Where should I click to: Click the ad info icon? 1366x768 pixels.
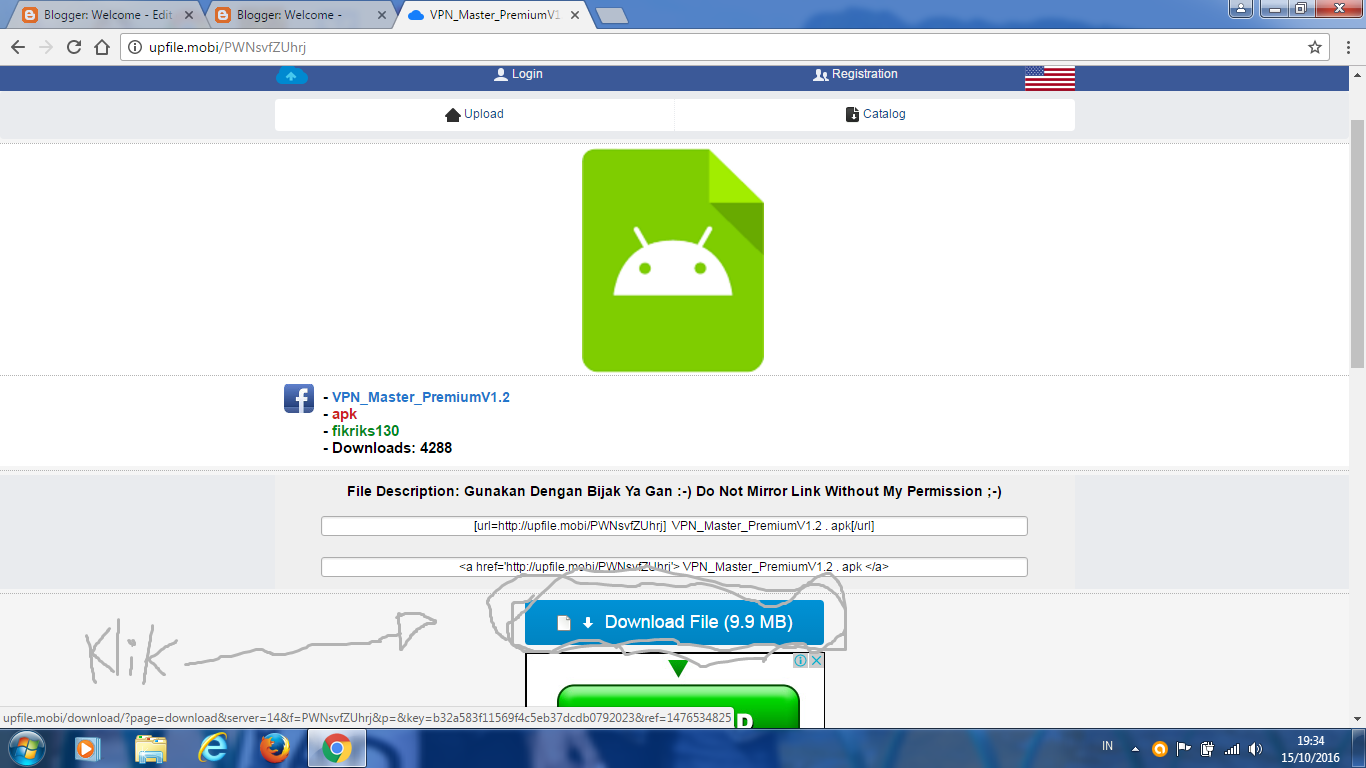[x=801, y=660]
